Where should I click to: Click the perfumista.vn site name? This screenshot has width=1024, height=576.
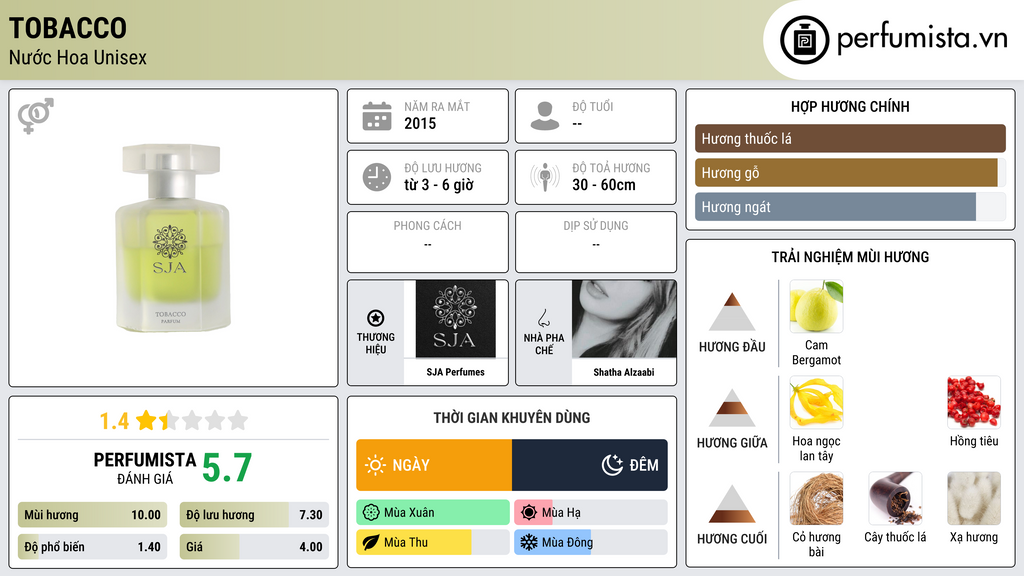tap(922, 39)
